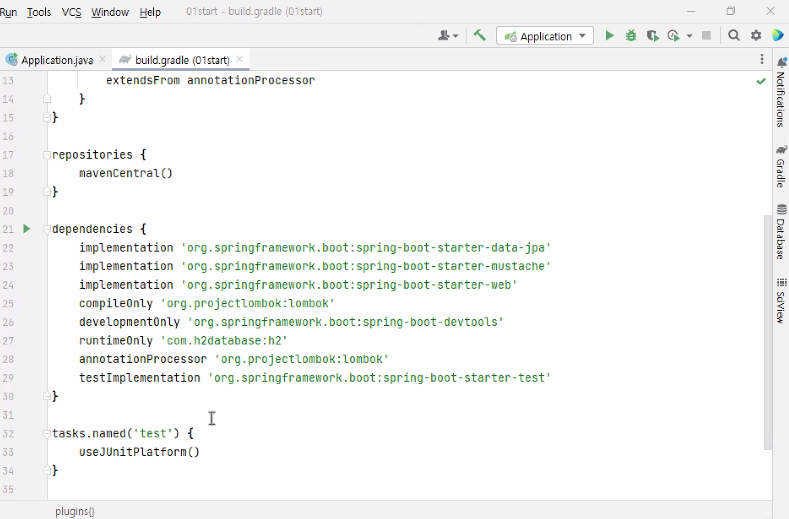Run Application with coverage icon
Image resolution: width=789 pixels, height=519 pixels.
[653, 36]
